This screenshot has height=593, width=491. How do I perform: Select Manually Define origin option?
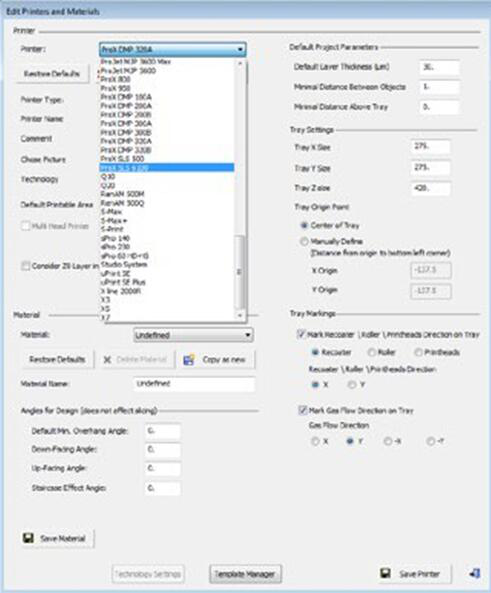click(304, 242)
